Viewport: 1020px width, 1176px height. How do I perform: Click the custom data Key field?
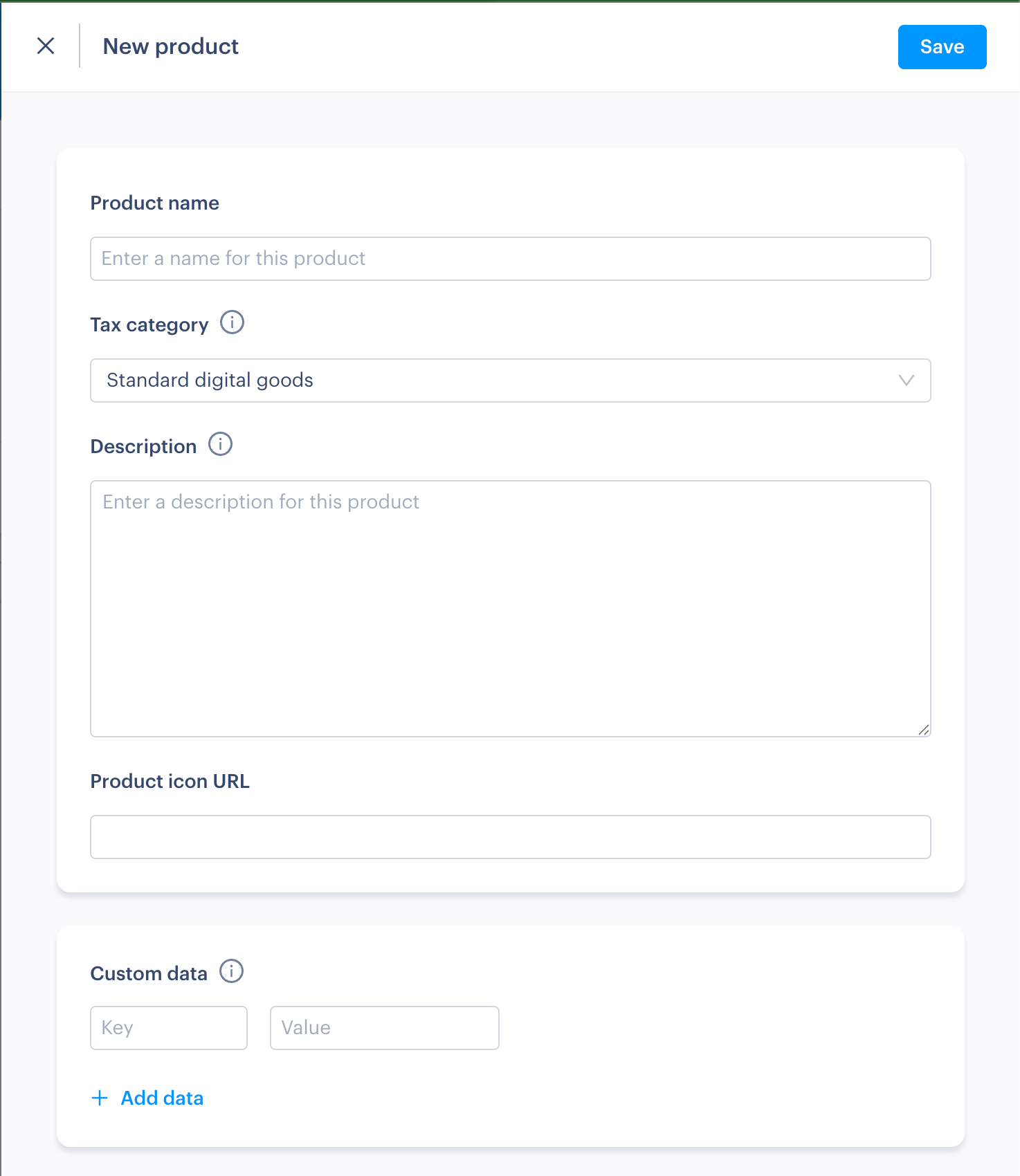(168, 1028)
